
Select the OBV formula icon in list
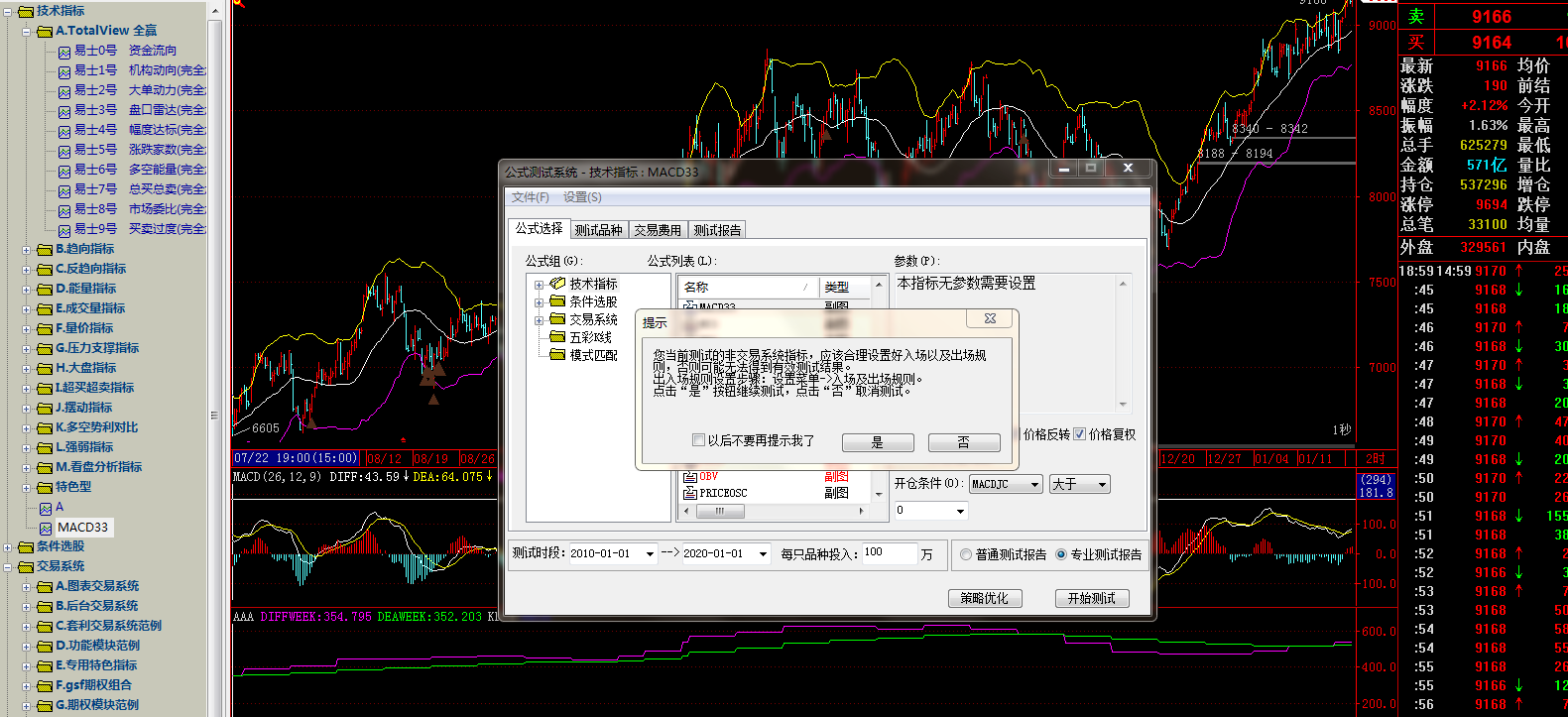click(690, 477)
